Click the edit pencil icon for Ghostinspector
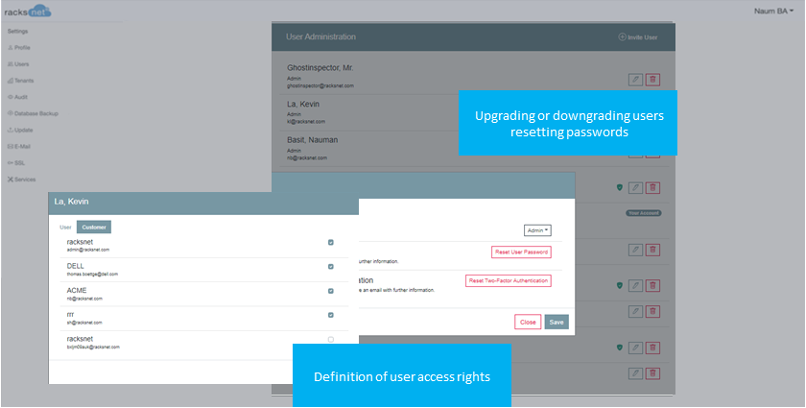Viewport: 806px width, 408px height. (636, 80)
